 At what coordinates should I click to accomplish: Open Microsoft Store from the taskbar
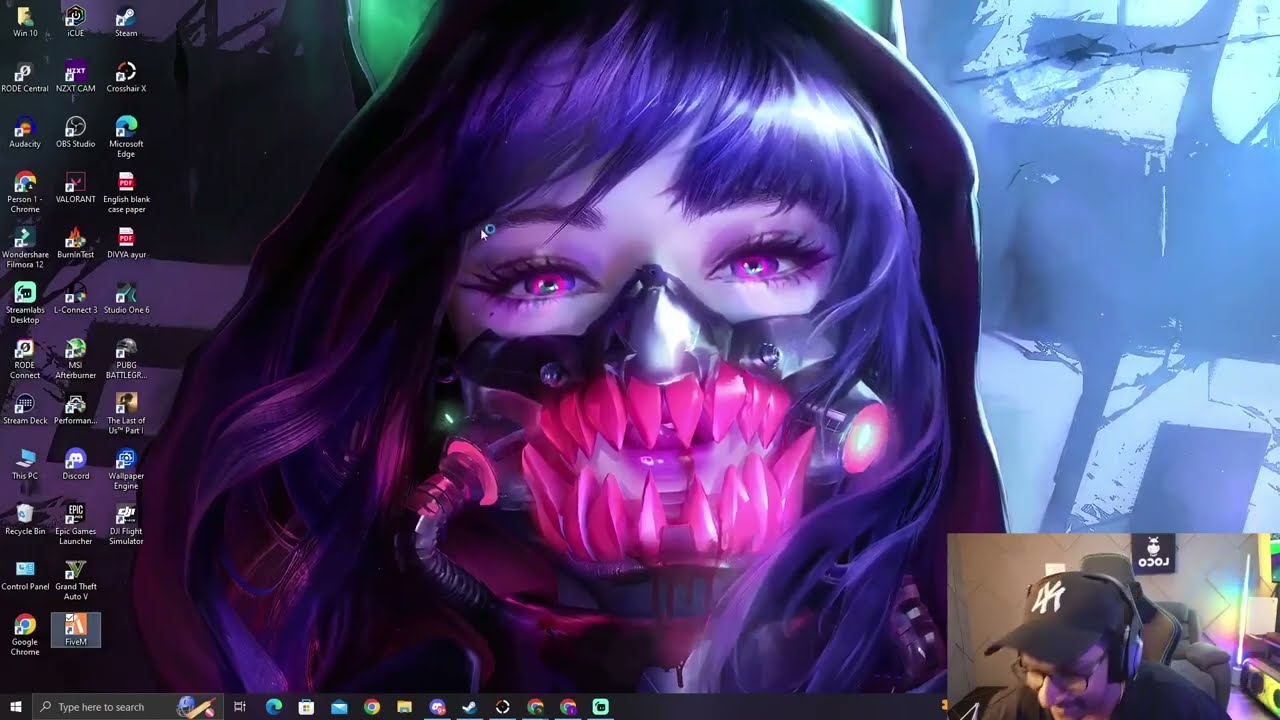306,707
